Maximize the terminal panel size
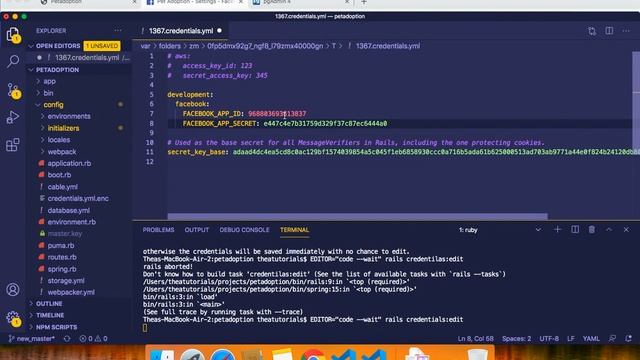Viewport: 640px width, 360px height. [609, 230]
